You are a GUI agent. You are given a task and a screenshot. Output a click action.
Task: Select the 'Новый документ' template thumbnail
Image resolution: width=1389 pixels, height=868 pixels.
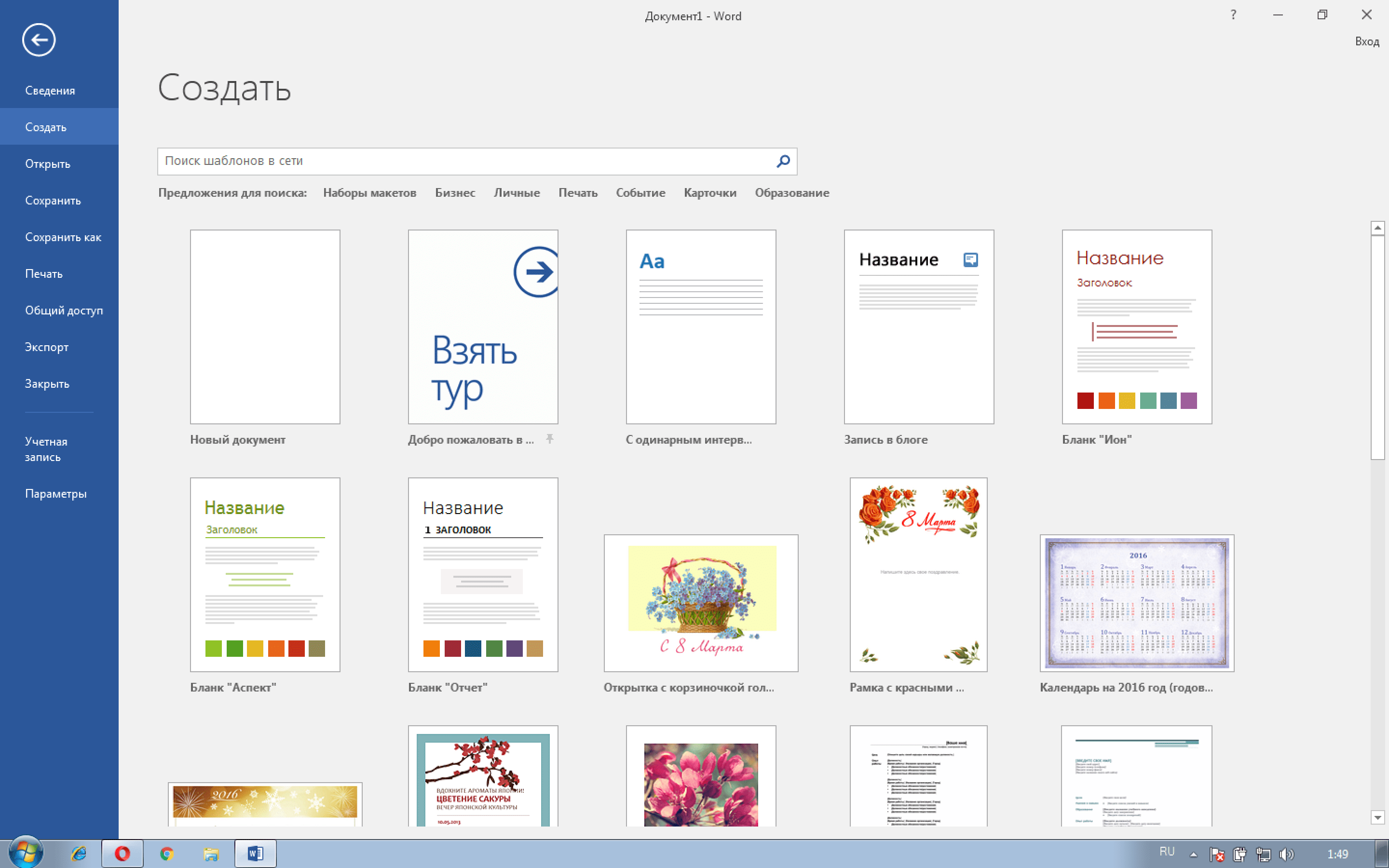(265, 326)
